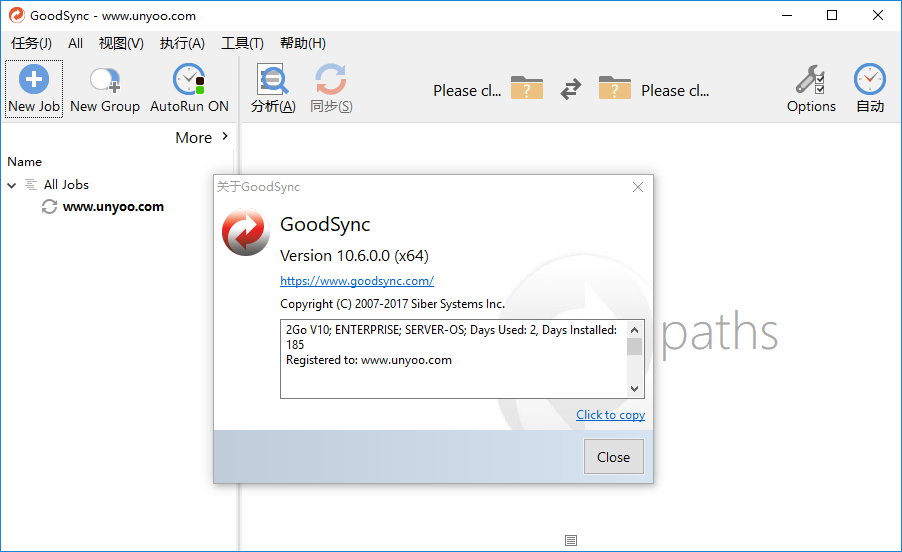Image resolution: width=902 pixels, height=552 pixels.
Task: Start 同步(S) sync arrows icon
Action: pyautogui.click(x=331, y=79)
